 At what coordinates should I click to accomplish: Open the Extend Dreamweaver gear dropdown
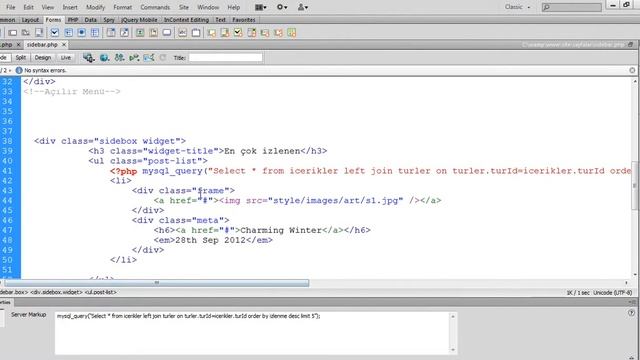coord(282,7)
